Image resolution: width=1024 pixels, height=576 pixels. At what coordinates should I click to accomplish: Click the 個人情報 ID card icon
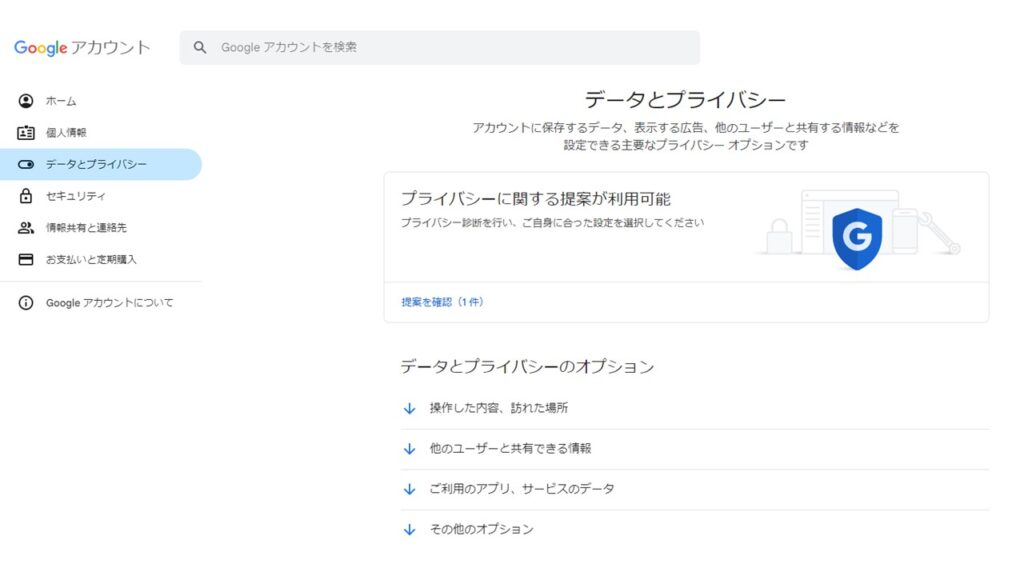(x=25, y=133)
